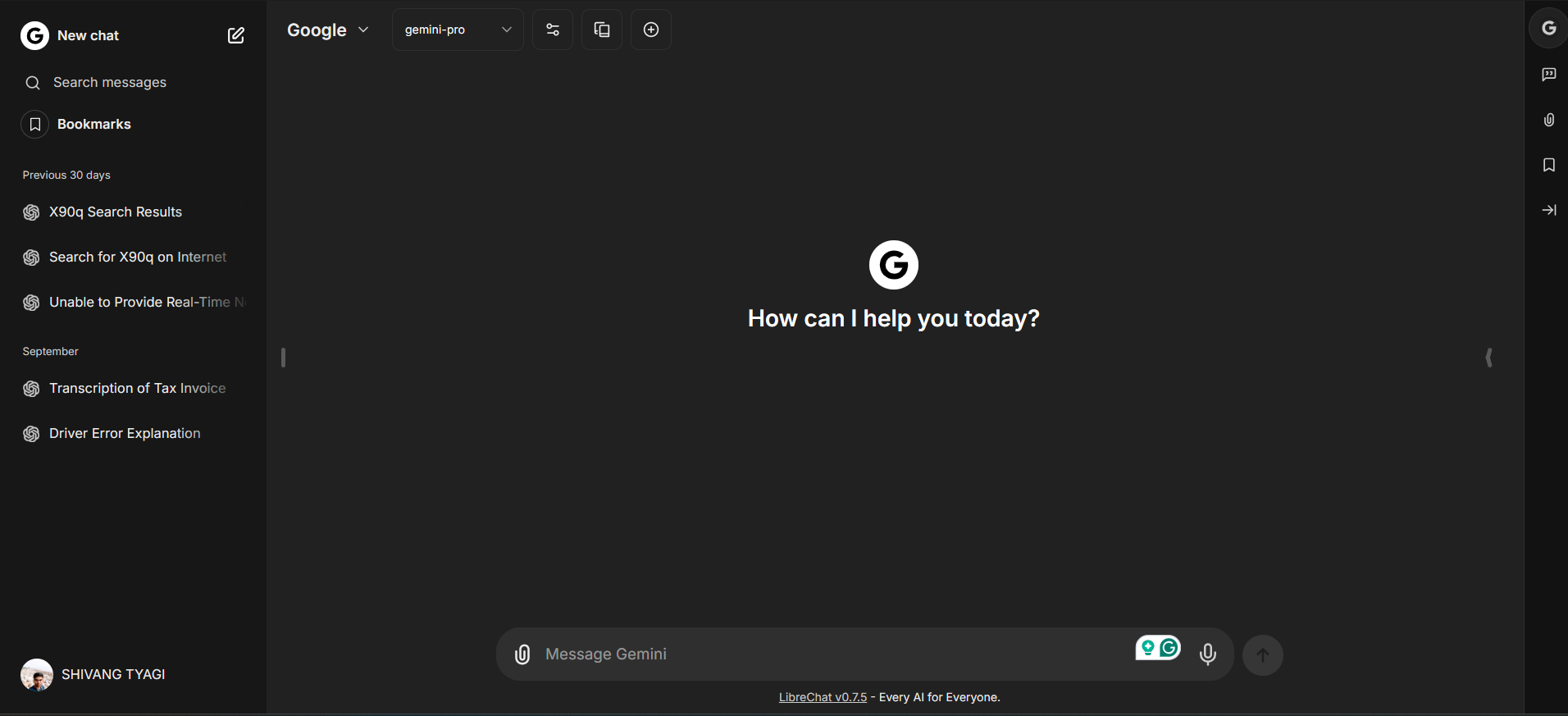Click the chat icon beside Driver Error Explanation
This screenshot has width=1568, height=716.
point(31,434)
